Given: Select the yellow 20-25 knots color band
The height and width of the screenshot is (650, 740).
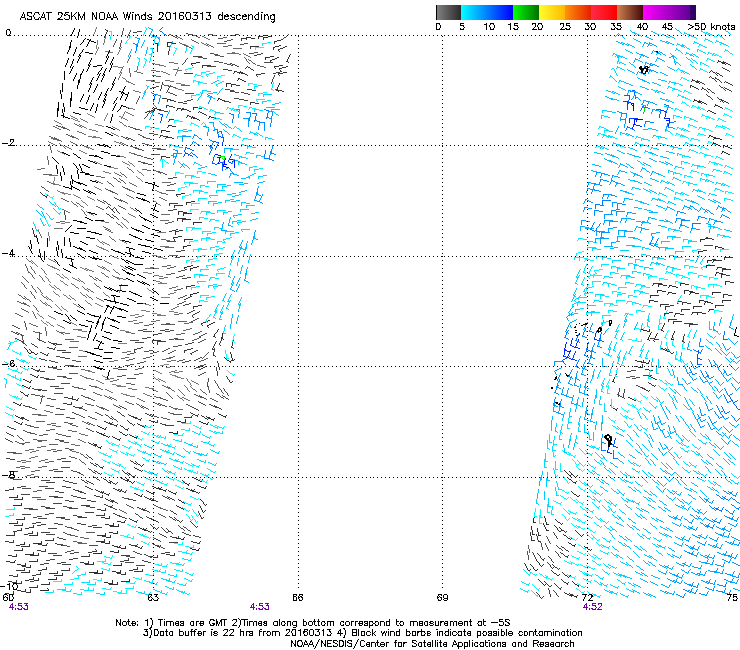Looking at the screenshot, I should pyautogui.click(x=552, y=12).
